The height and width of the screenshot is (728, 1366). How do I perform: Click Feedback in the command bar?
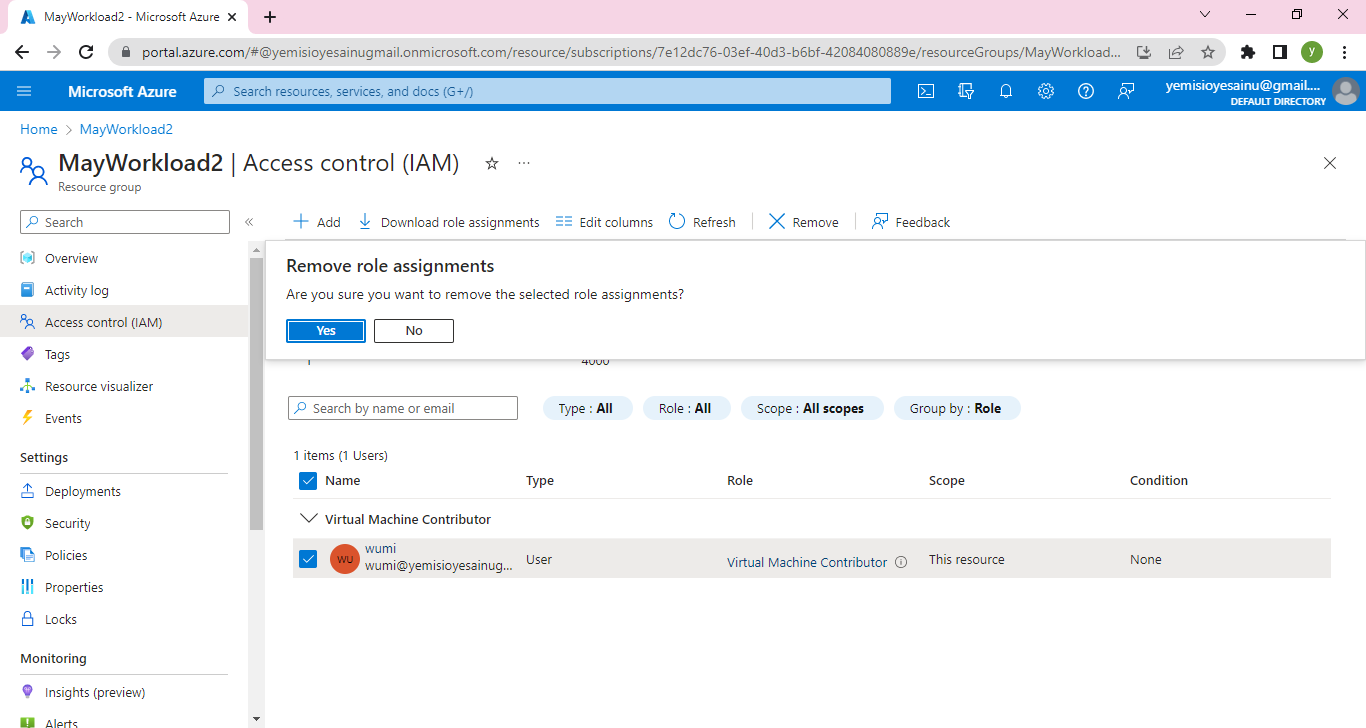pos(911,222)
